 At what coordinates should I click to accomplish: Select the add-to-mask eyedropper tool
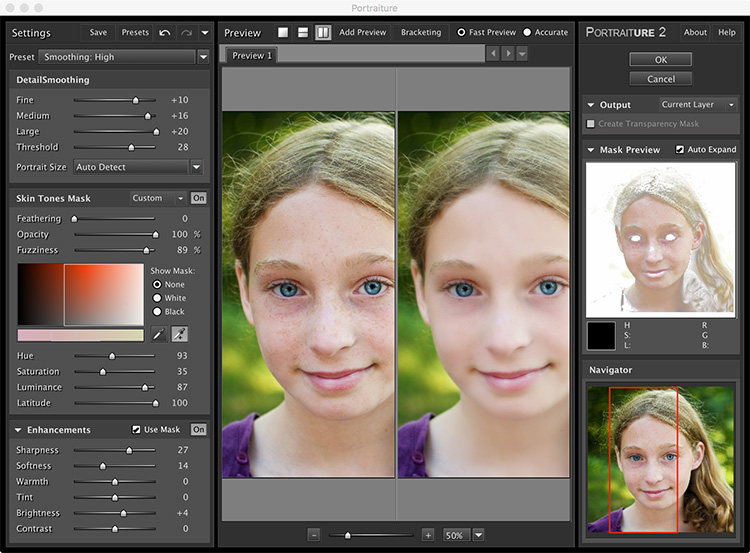click(x=179, y=334)
